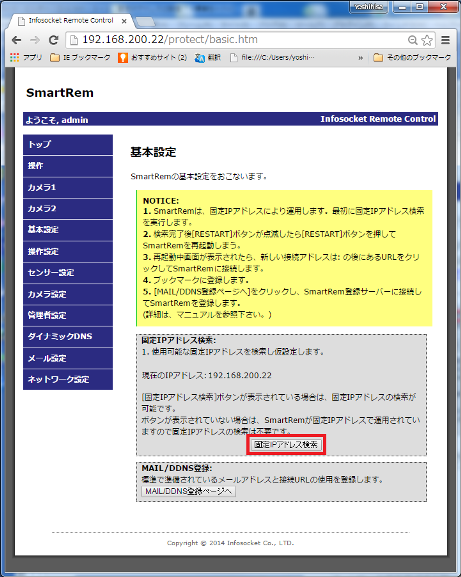The height and width of the screenshot is (577, 461).
Task: Open メール設定 in the sidebar
Action: tap(68, 358)
